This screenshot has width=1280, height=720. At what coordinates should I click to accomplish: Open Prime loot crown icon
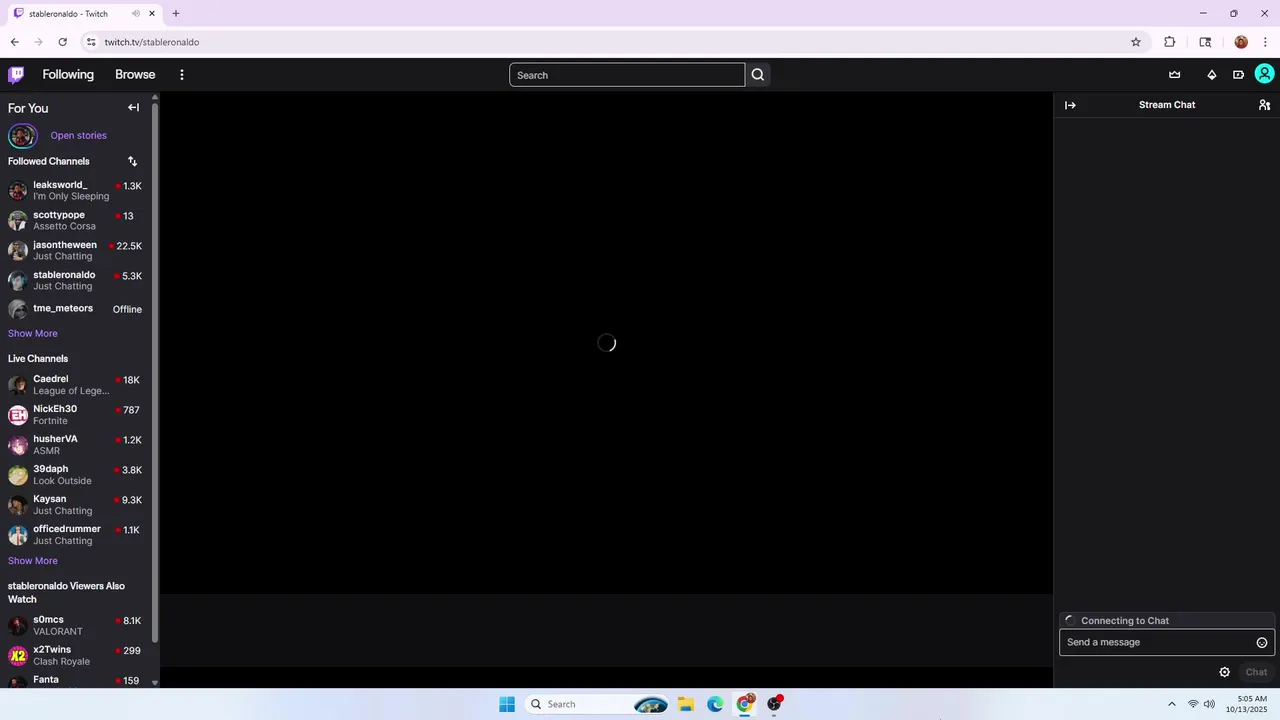[1175, 75]
